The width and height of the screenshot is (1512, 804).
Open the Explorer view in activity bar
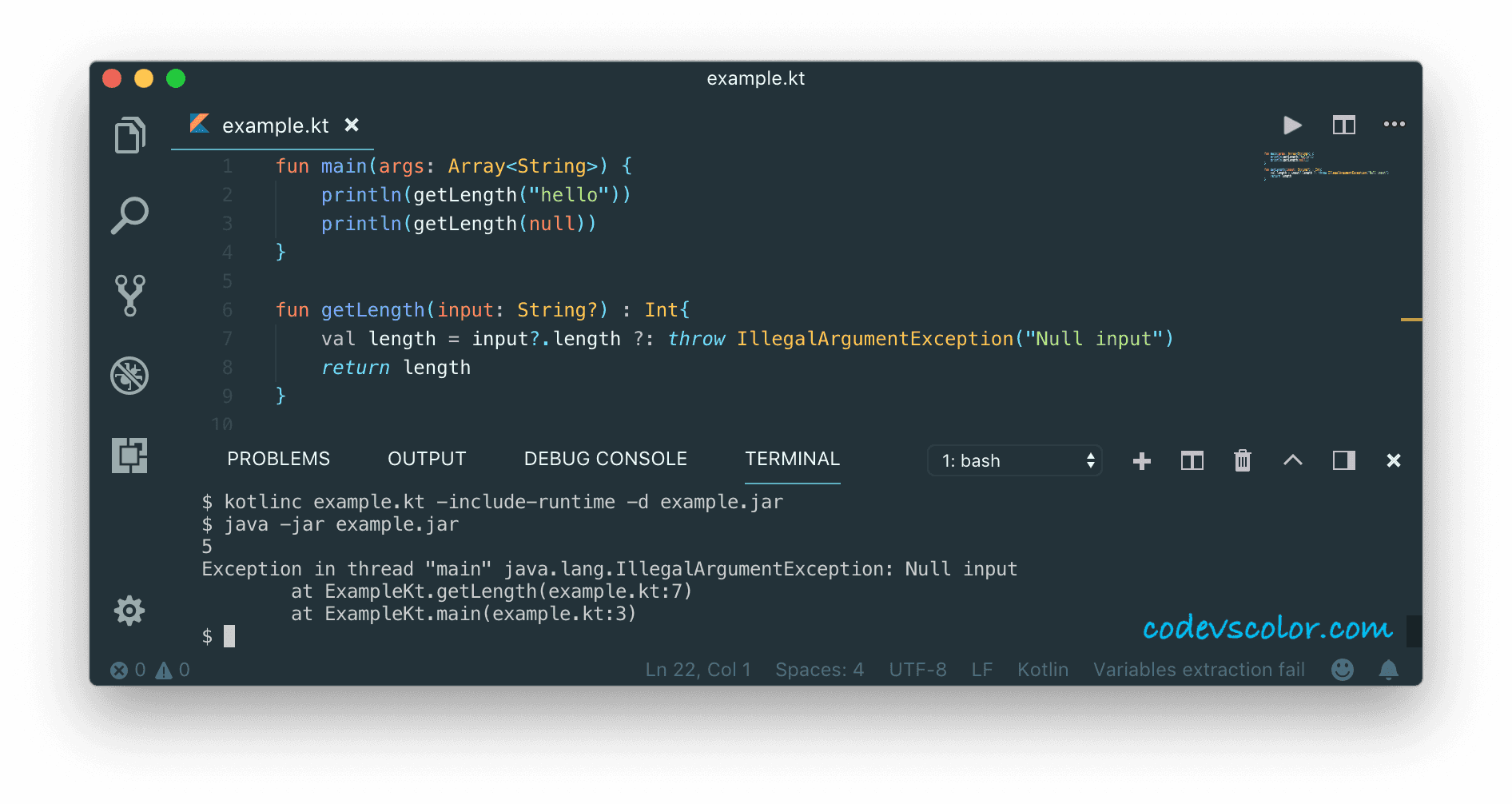(129, 135)
